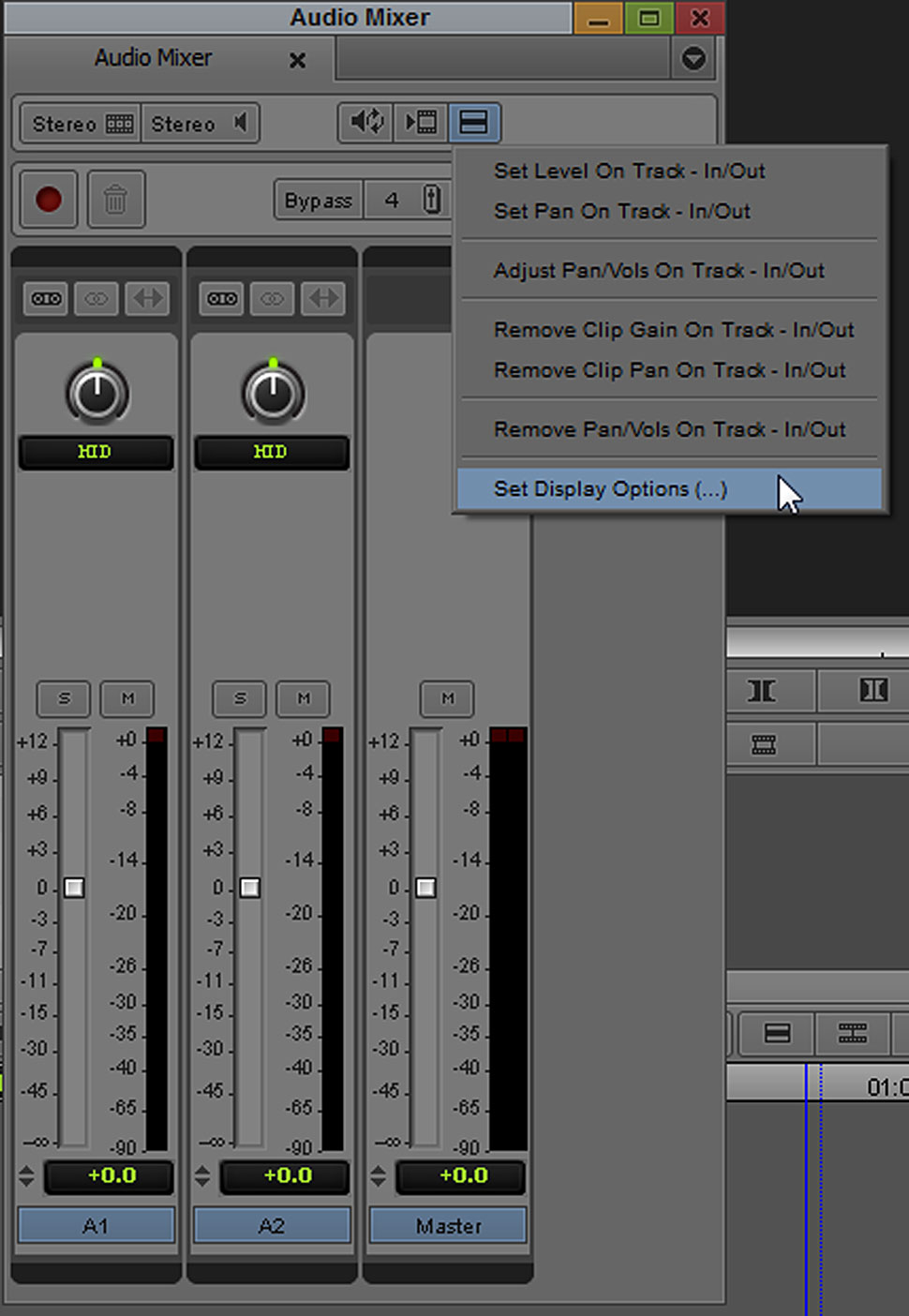
Task: Click the Master volume fader handle
Action: coord(425,888)
